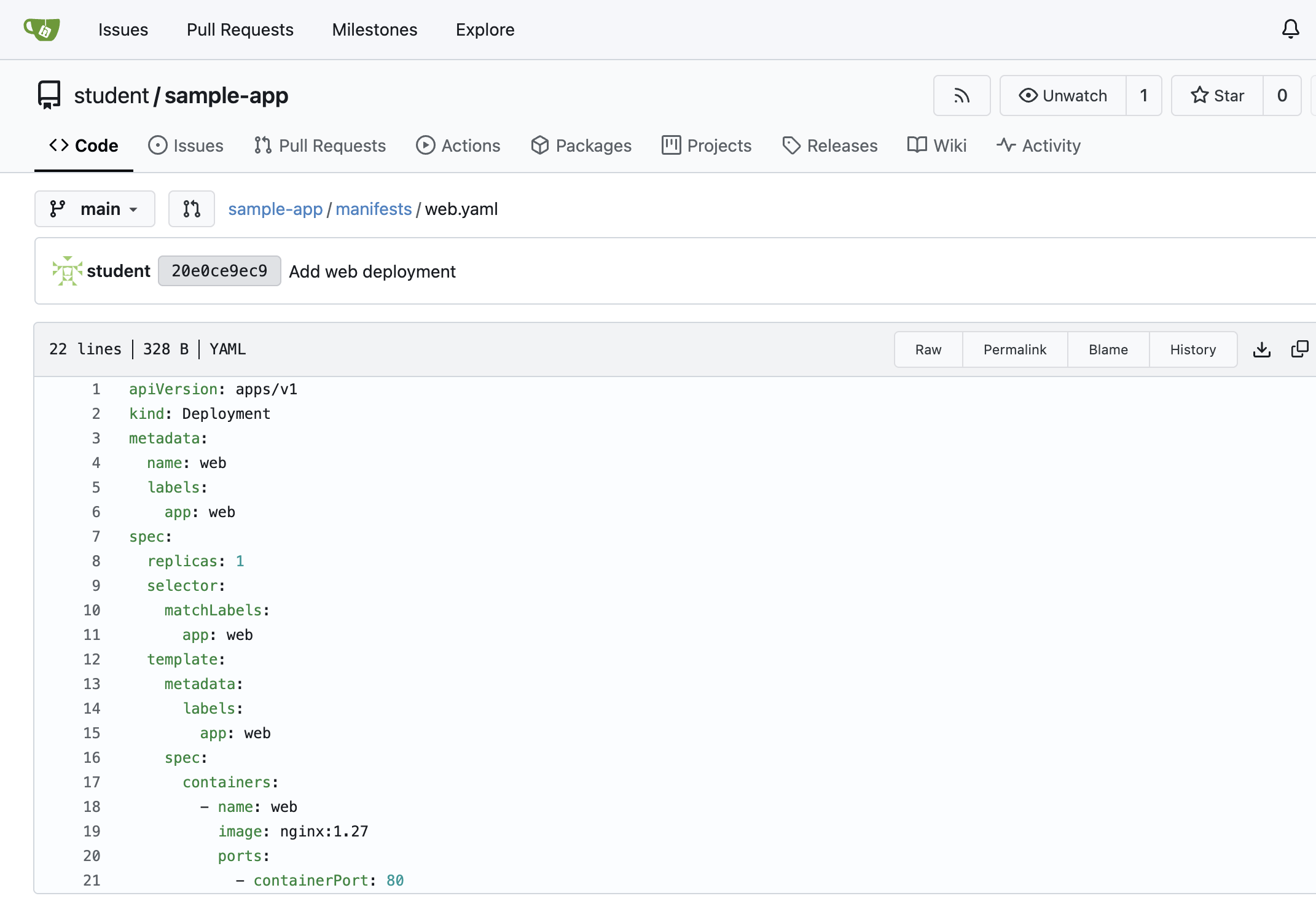
Task: Click the 'matchLabels' key text
Action: point(213,610)
